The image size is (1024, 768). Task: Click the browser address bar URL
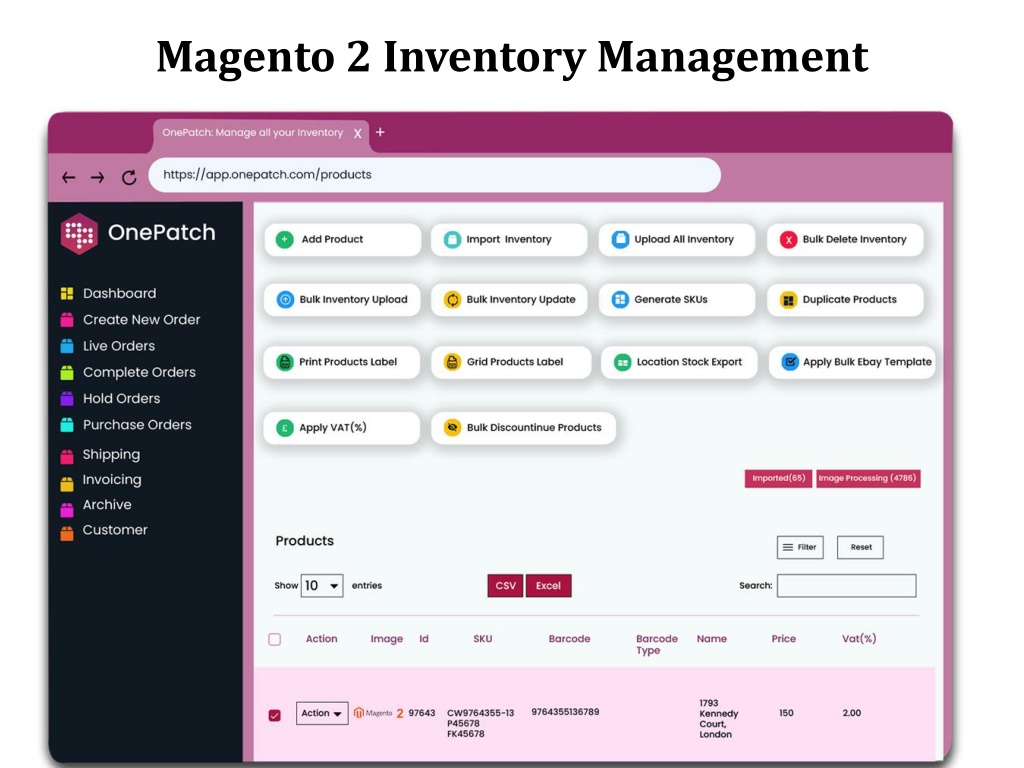point(434,175)
